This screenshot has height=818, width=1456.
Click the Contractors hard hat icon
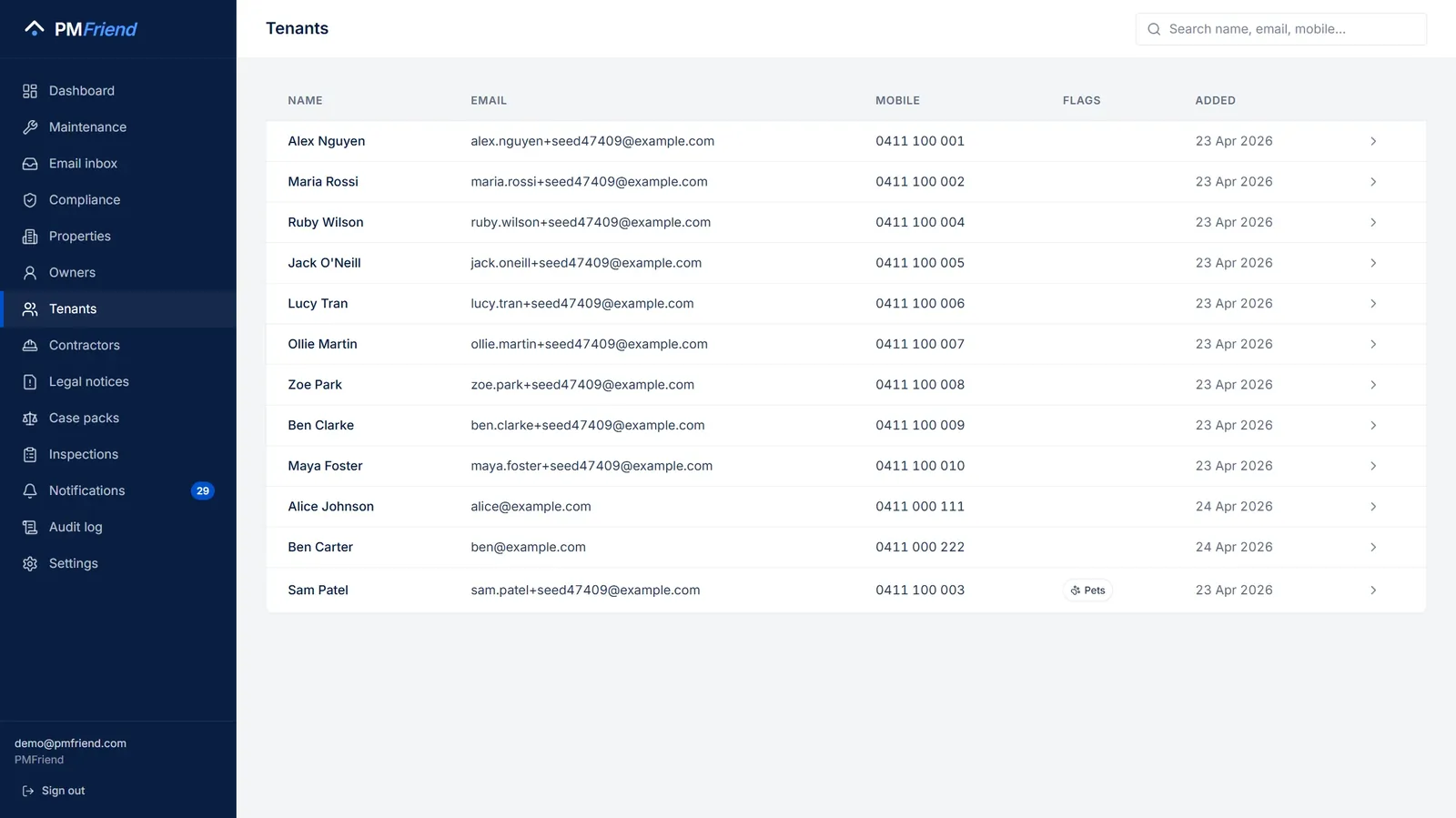pos(30,346)
